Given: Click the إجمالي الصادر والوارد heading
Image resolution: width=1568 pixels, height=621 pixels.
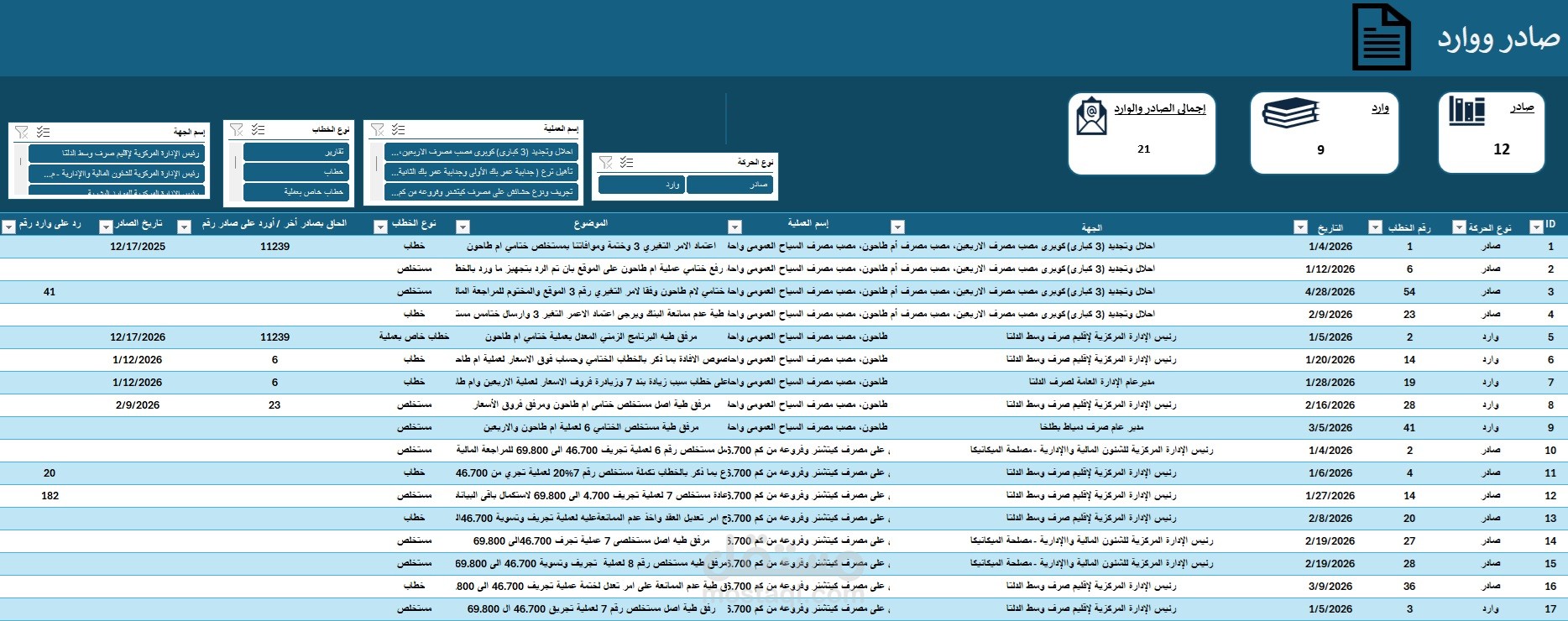Looking at the screenshot, I should pyautogui.click(x=1160, y=108).
